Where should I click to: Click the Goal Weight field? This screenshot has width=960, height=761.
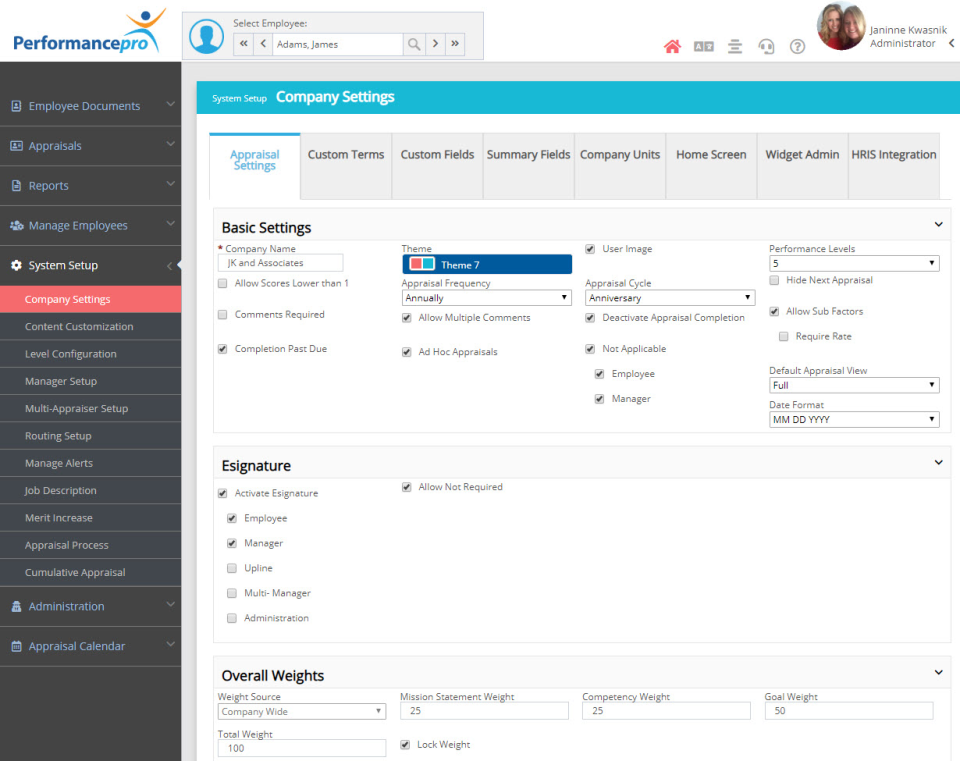click(849, 711)
